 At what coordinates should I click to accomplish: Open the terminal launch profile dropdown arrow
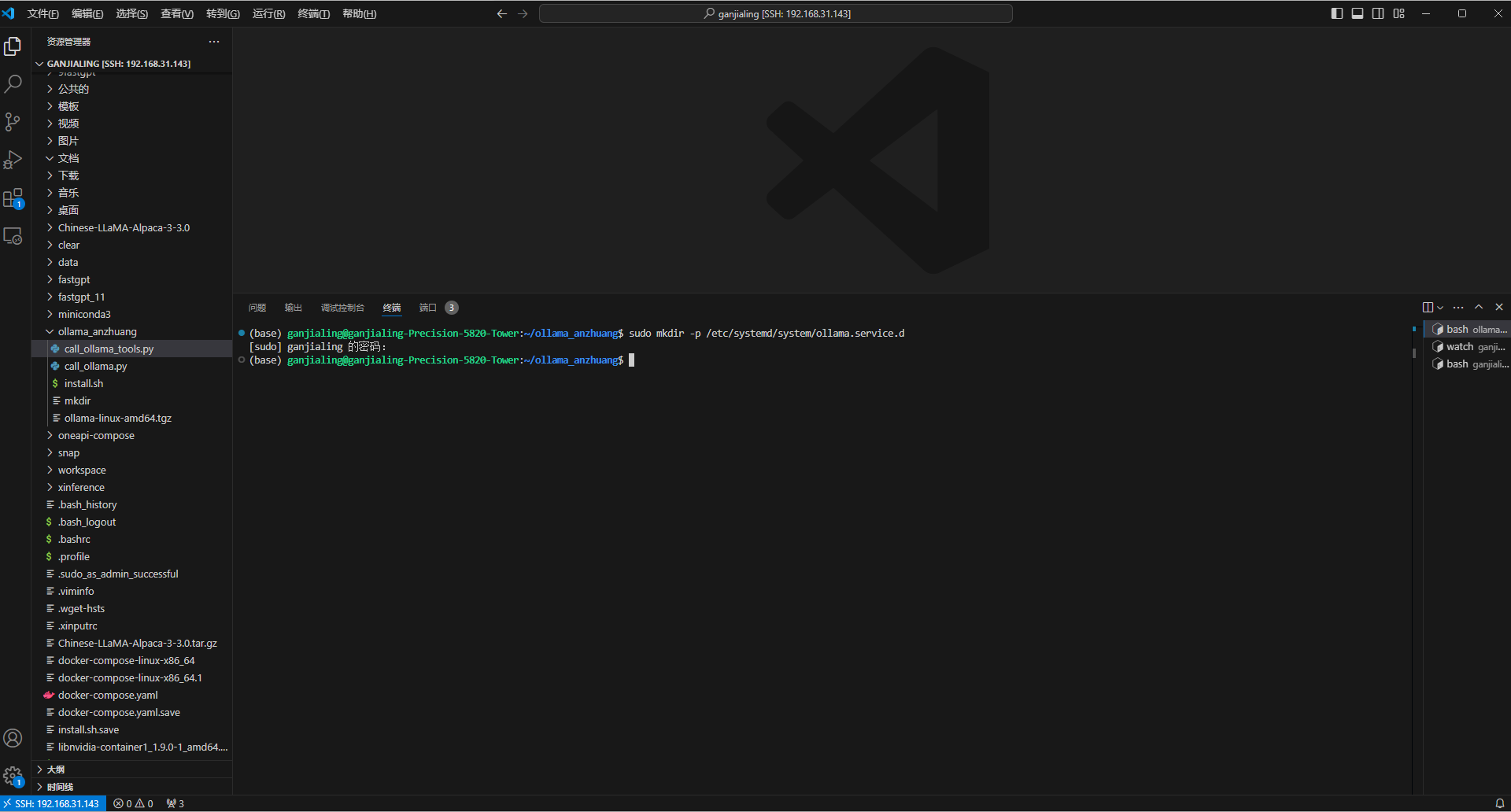[x=1440, y=308]
